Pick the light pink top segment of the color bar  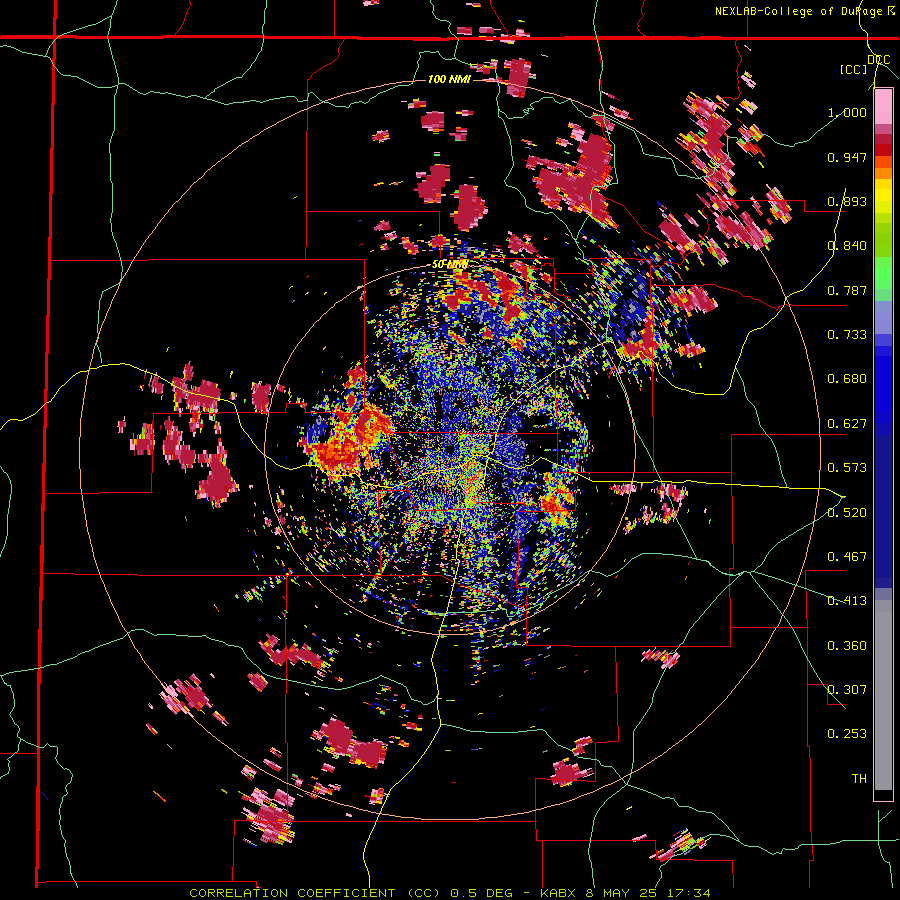pyautogui.click(x=883, y=106)
